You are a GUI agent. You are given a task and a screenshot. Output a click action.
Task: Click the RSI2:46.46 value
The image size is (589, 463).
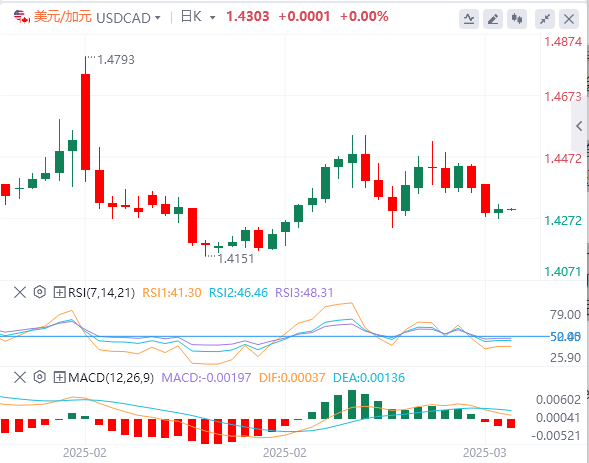pyautogui.click(x=239, y=293)
